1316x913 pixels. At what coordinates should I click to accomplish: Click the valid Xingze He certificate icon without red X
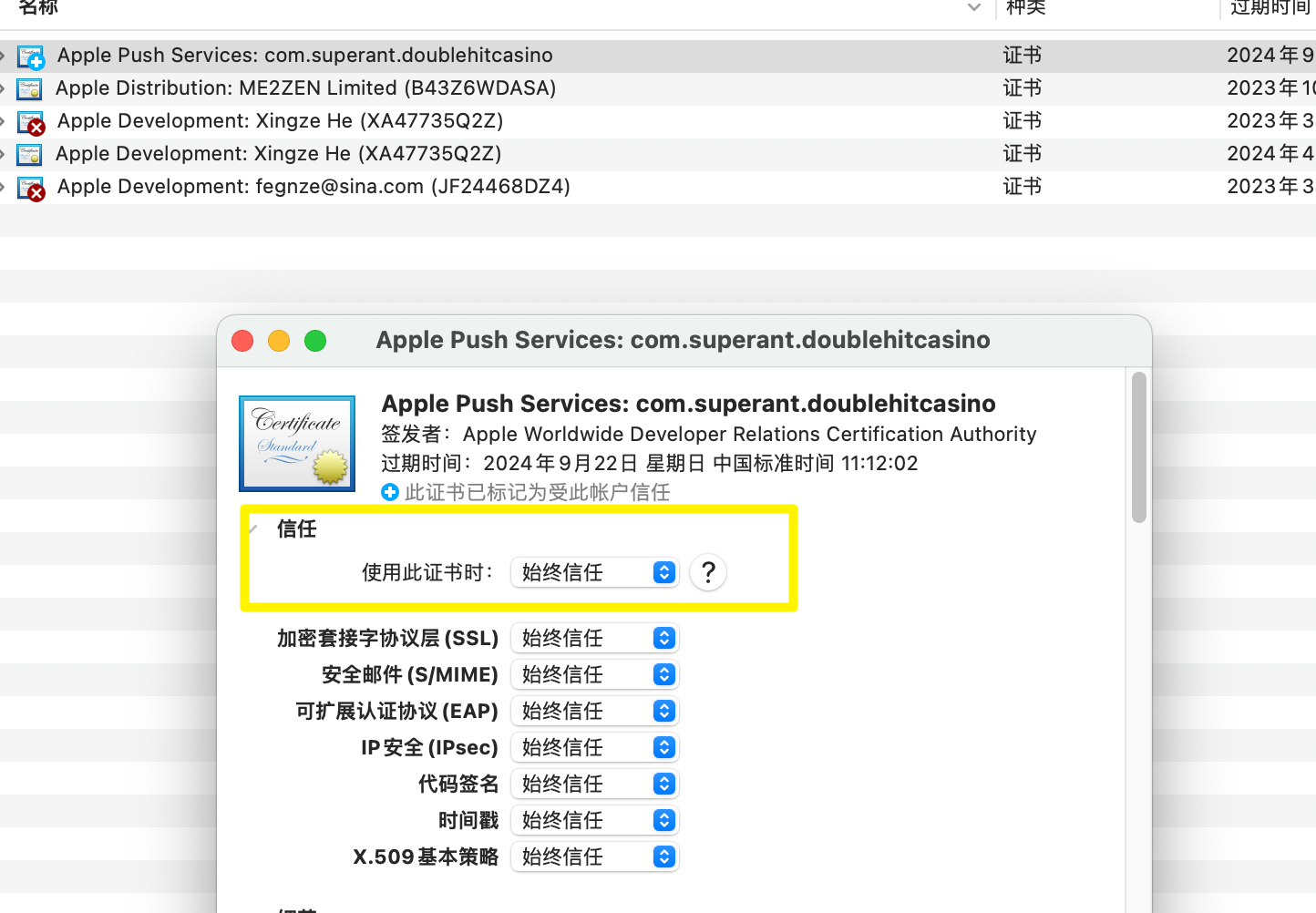[x=30, y=154]
